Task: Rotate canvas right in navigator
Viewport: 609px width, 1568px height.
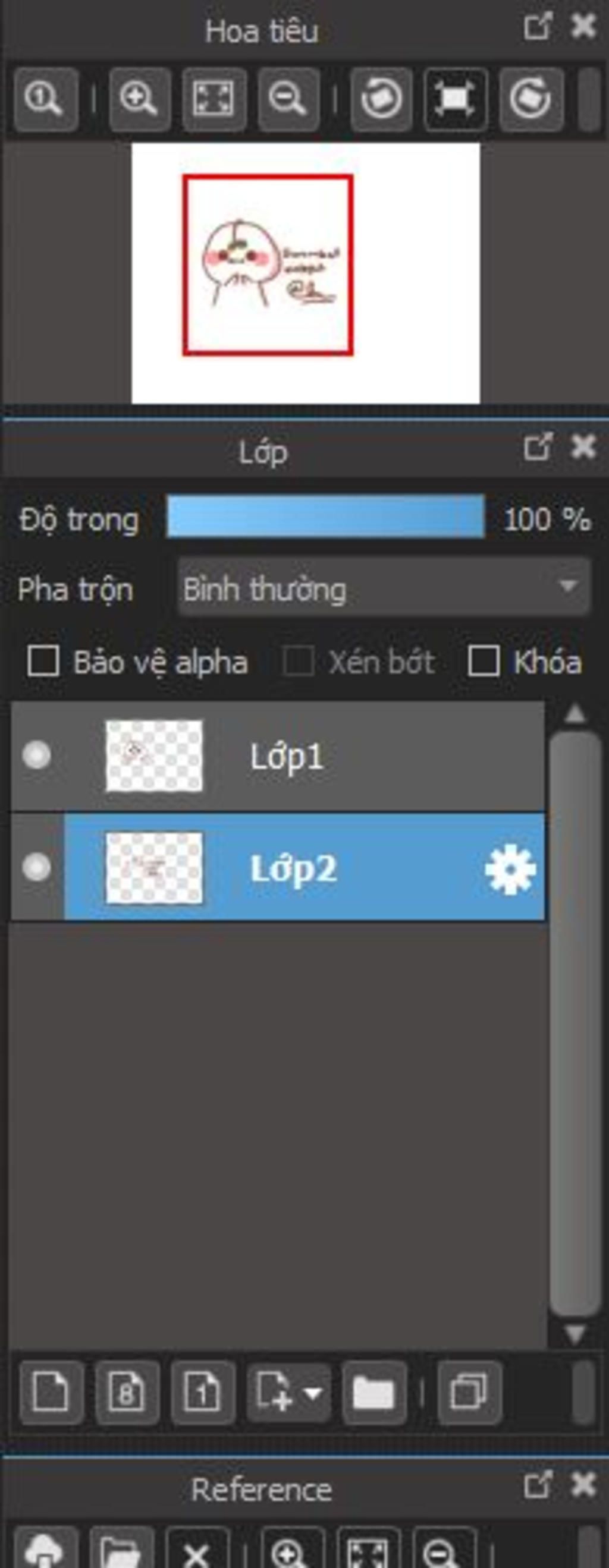Action: point(531,99)
